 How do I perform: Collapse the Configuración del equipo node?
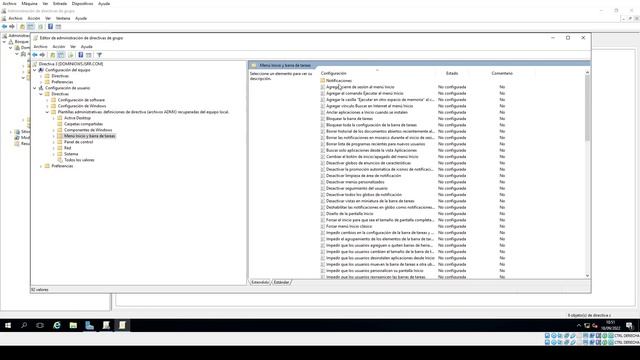pos(35,70)
